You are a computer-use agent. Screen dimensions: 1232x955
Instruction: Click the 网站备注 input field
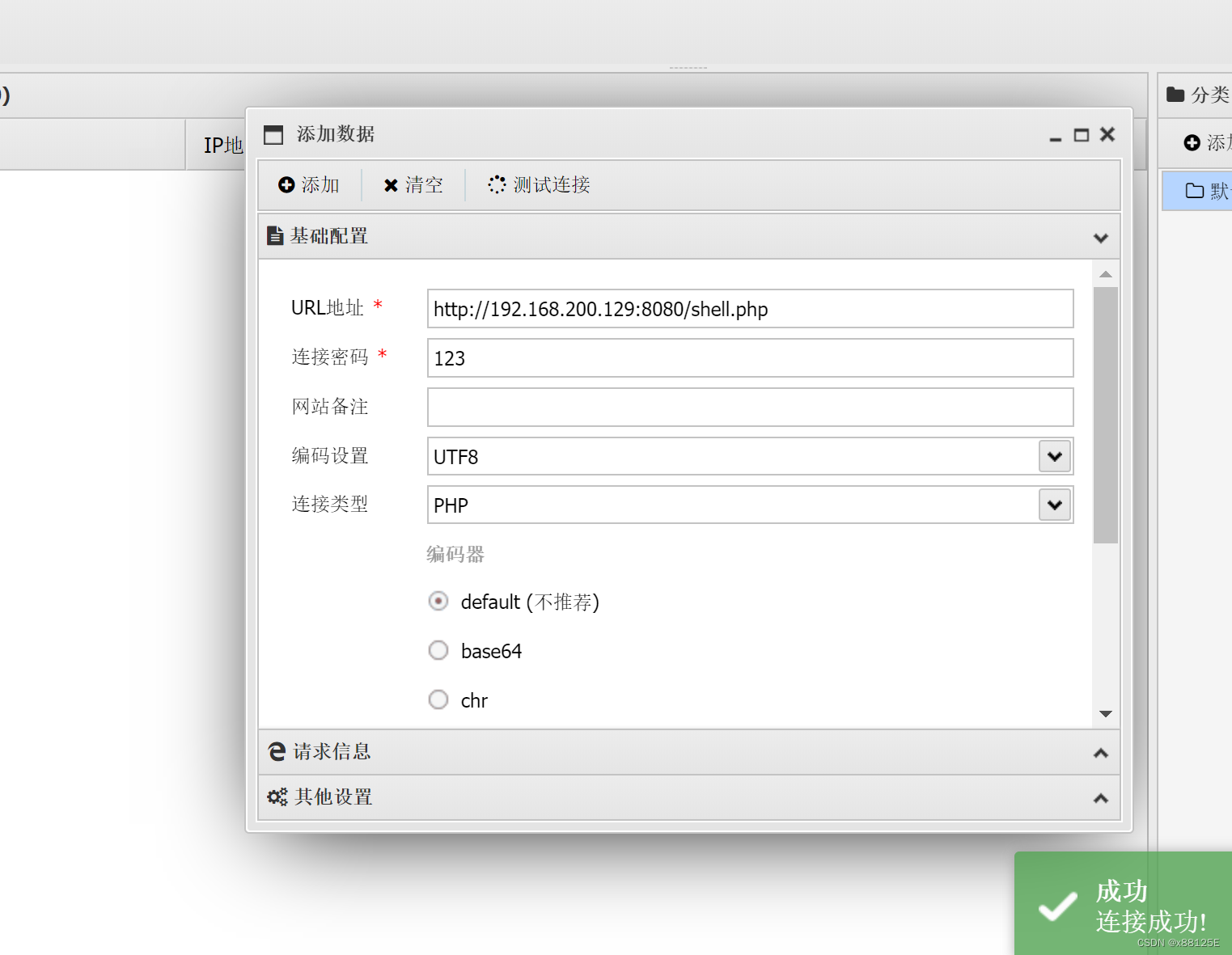750,408
